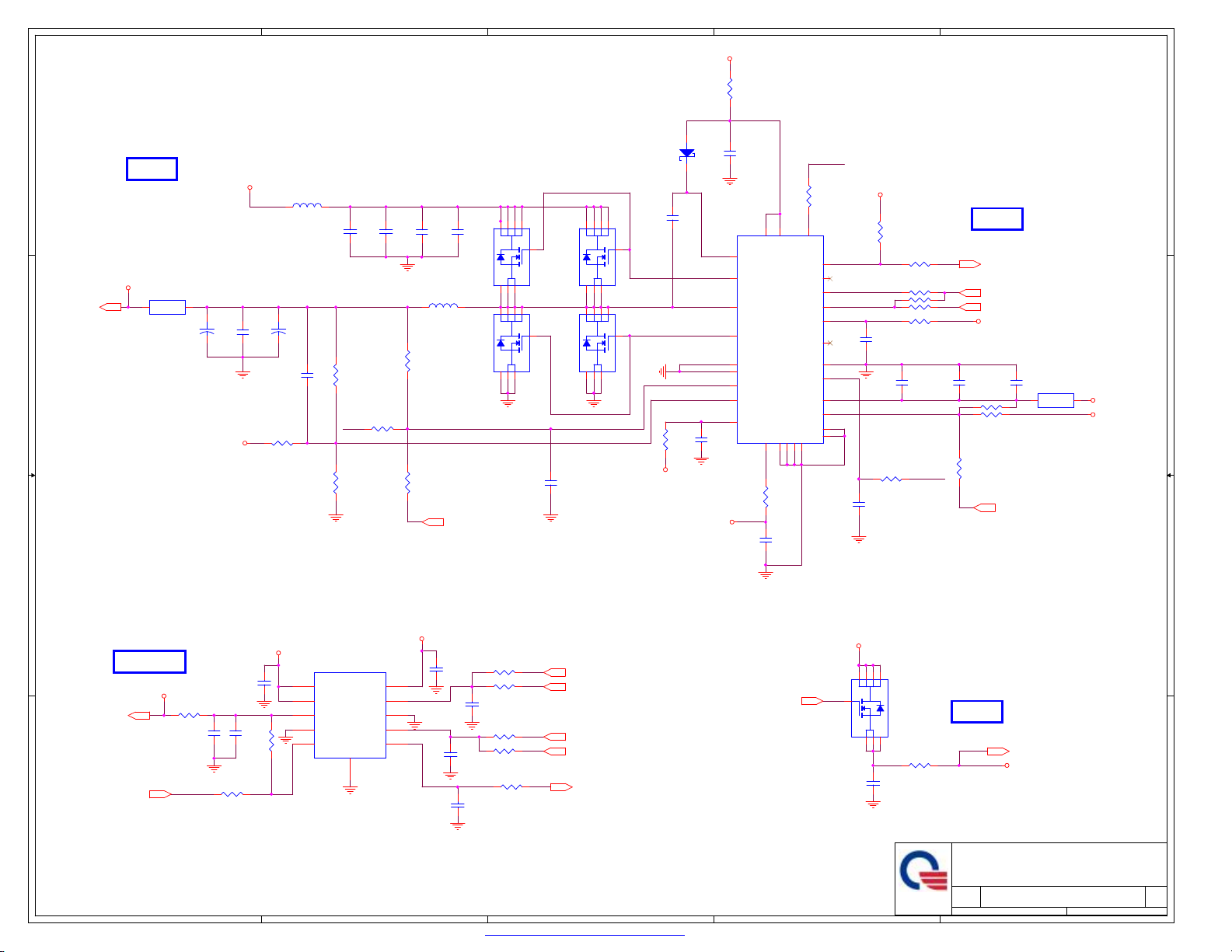The height and width of the screenshot is (952, 1232).
Task: Select the lower-right MOSFET of the four-MOSFET bridge
Action: click(x=597, y=343)
